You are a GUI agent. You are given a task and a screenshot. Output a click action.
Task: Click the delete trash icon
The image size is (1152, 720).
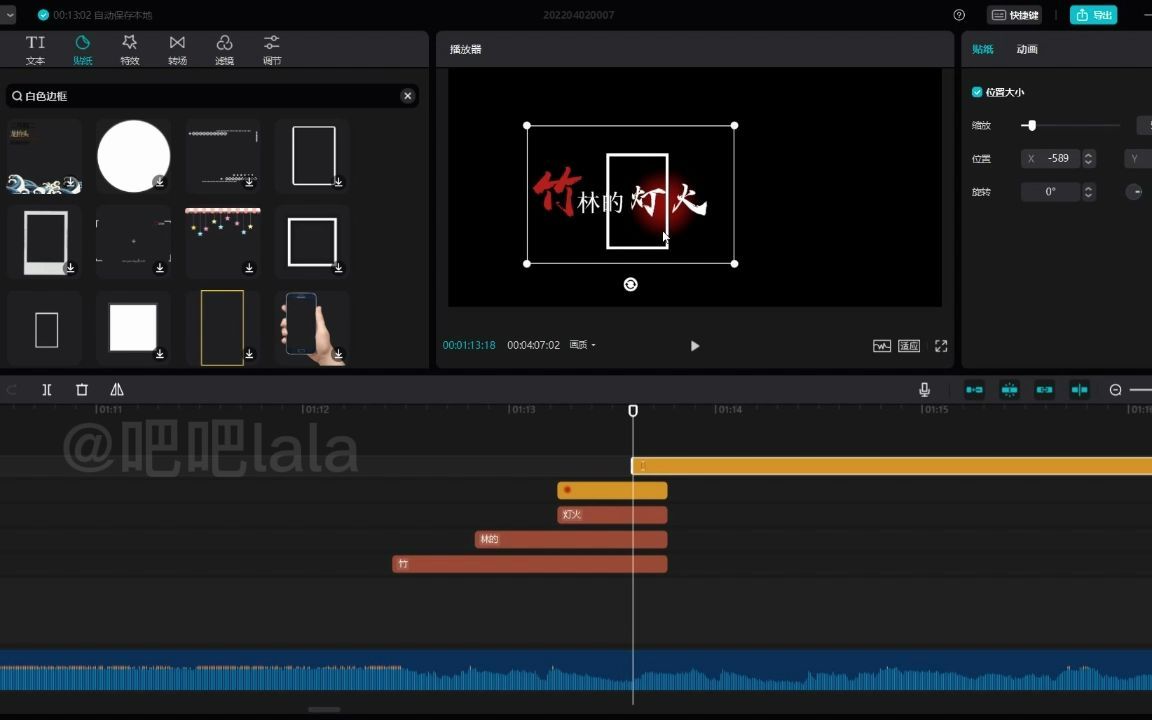(x=82, y=390)
